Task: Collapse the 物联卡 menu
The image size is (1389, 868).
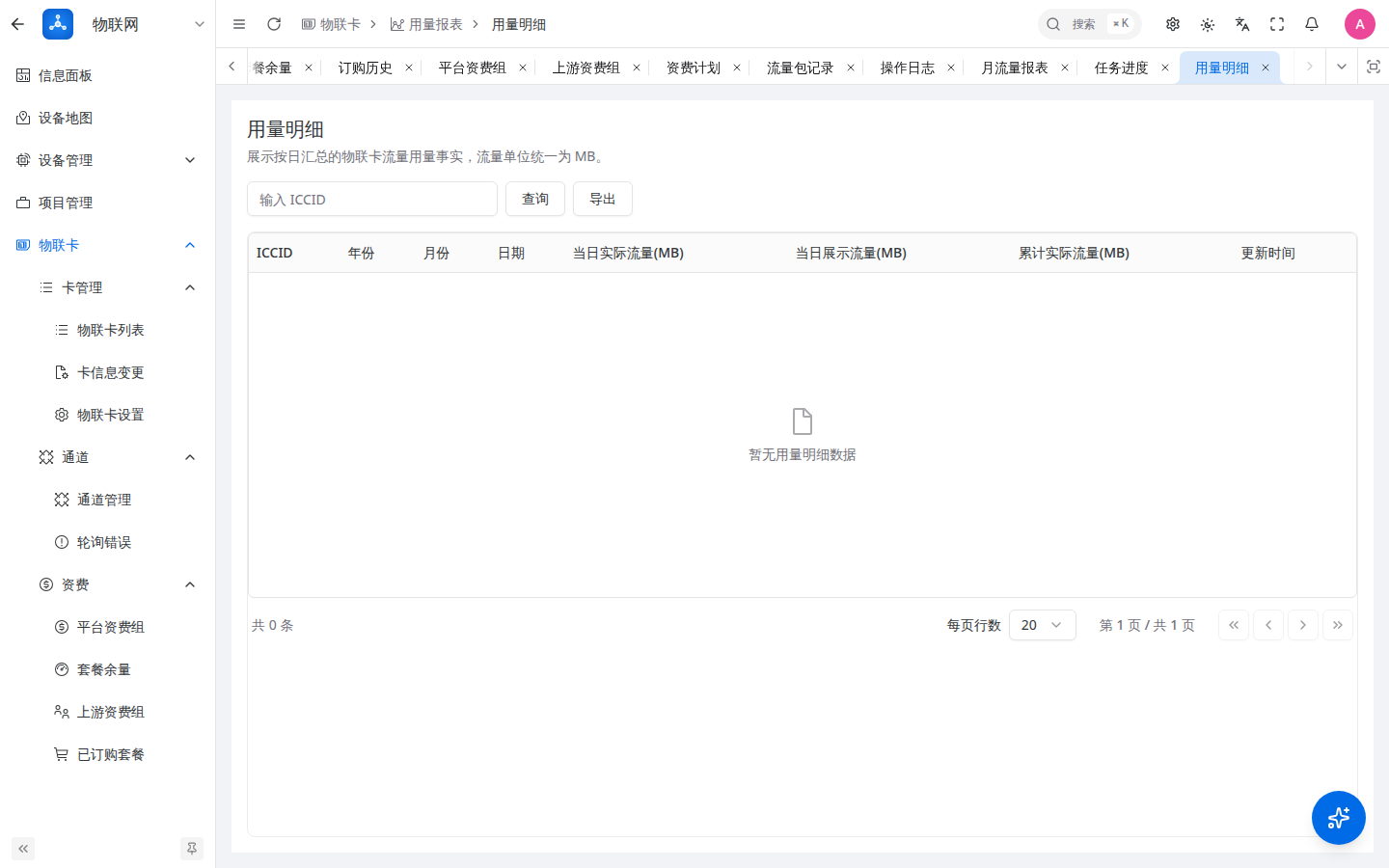Action: pos(108,245)
